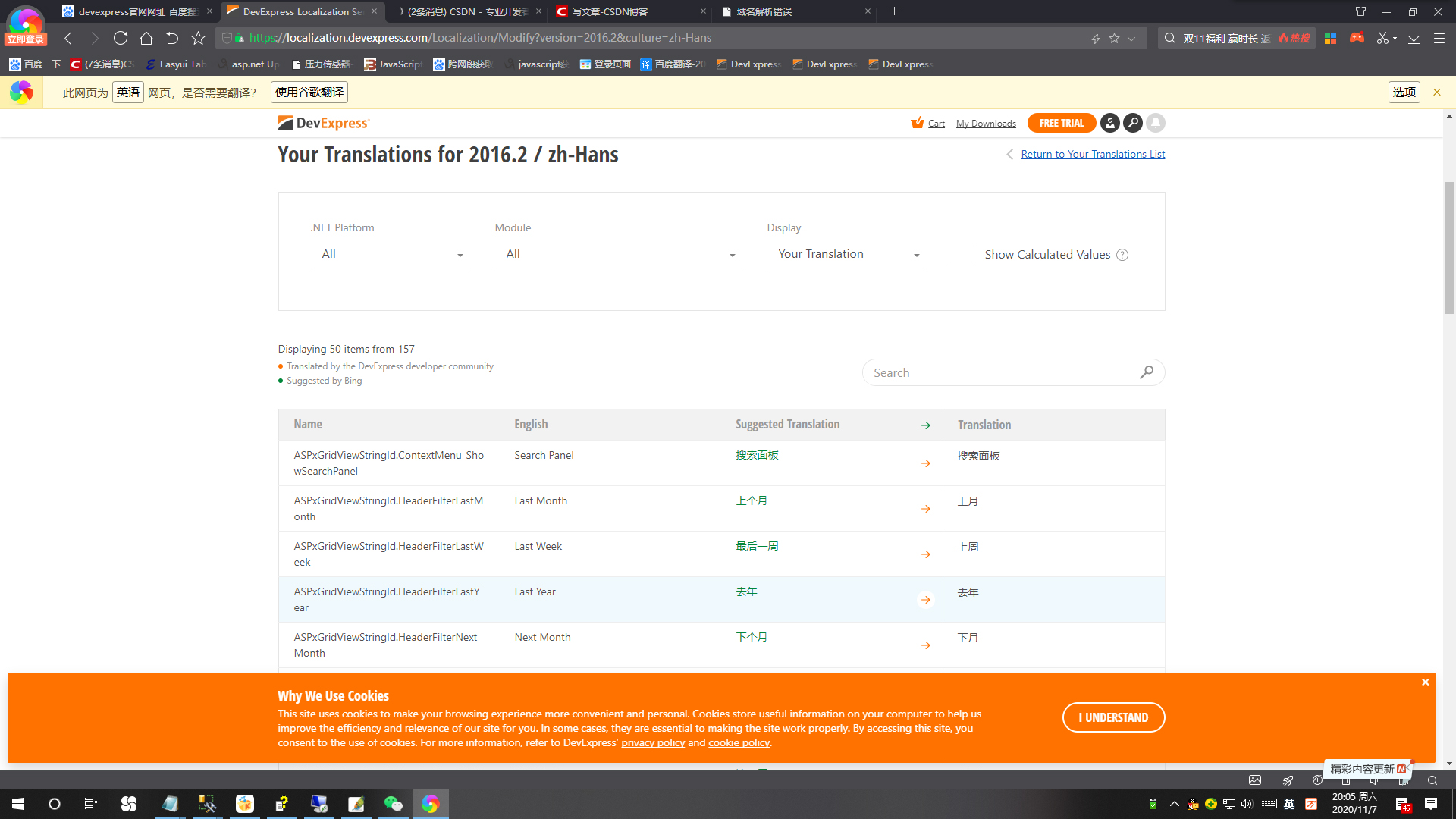Click the DevExpress logo
The image size is (1456, 819).
323,123
